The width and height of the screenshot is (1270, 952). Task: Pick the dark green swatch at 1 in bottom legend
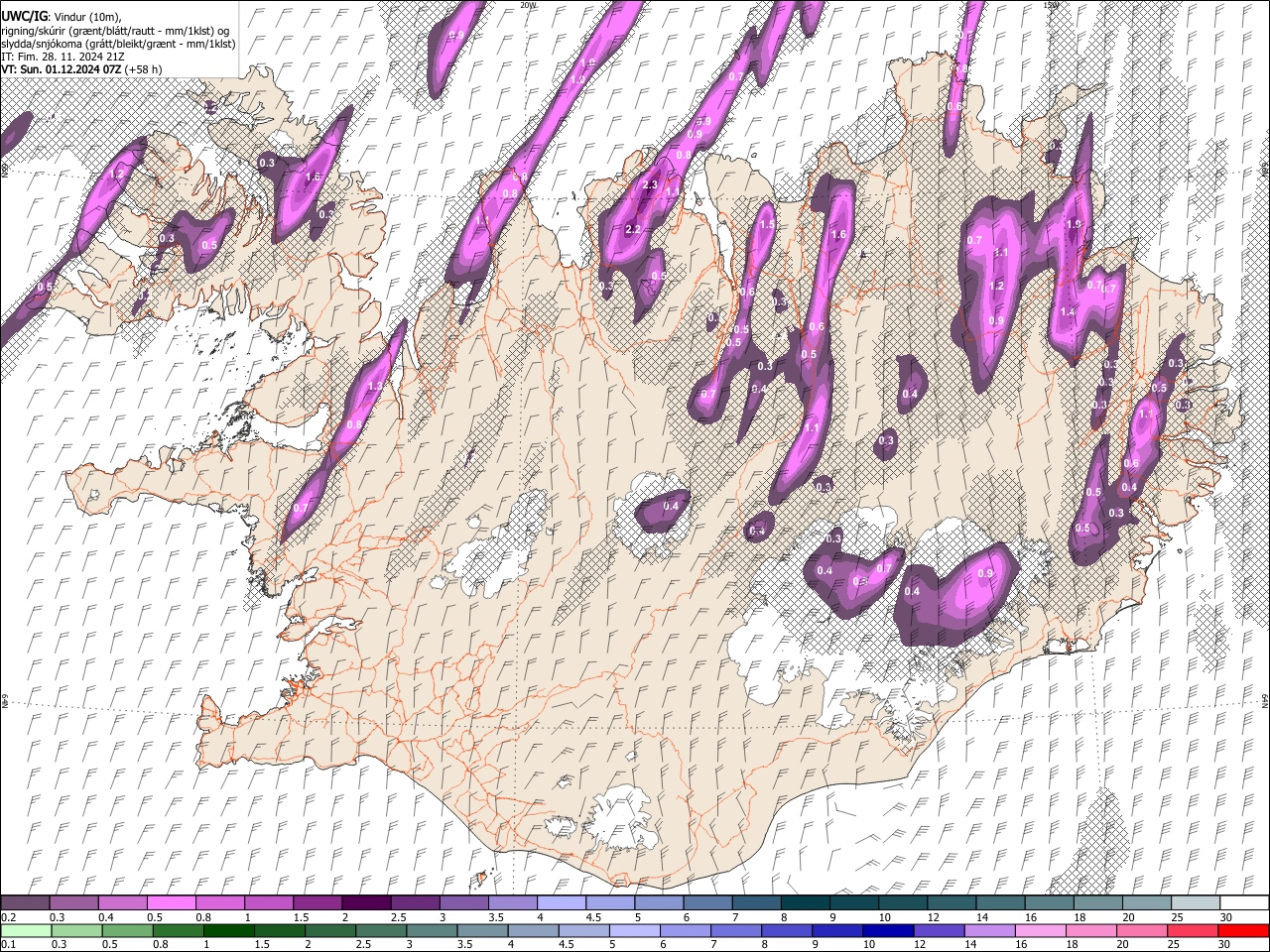pos(228,930)
